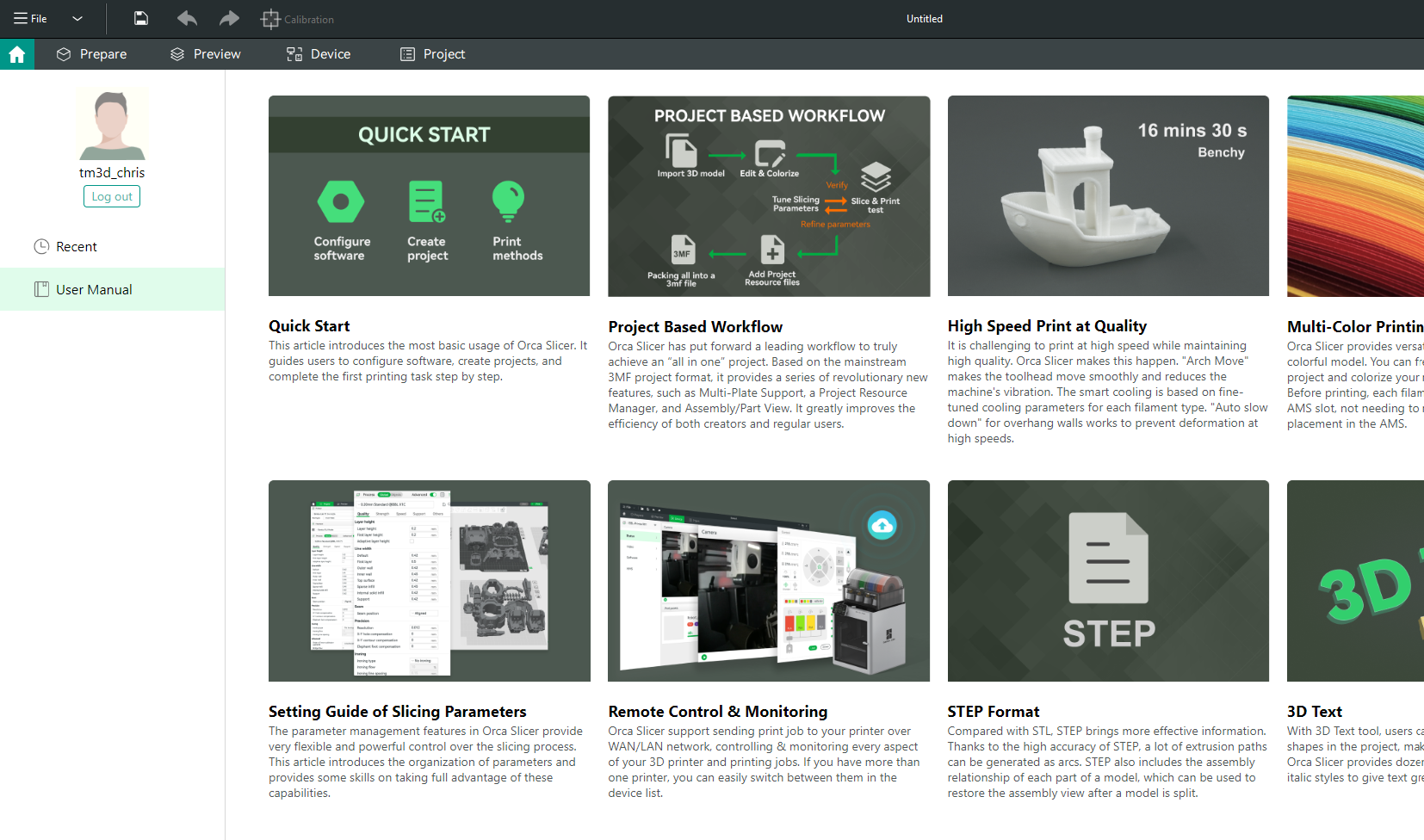Expand the dropdown arrow next to File
The height and width of the screenshot is (840, 1424).
[x=77, y=18]
